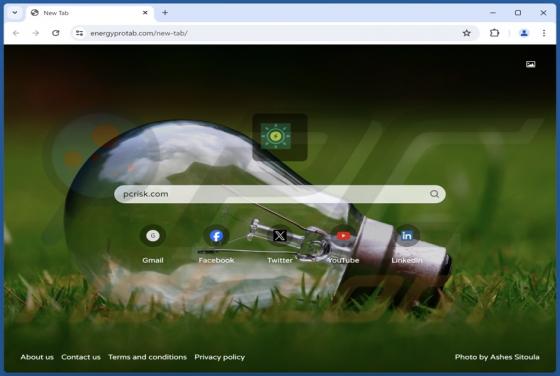Viewport: 560px width, 376px height.
Task: Reload the current page
Action: [56, 33]
